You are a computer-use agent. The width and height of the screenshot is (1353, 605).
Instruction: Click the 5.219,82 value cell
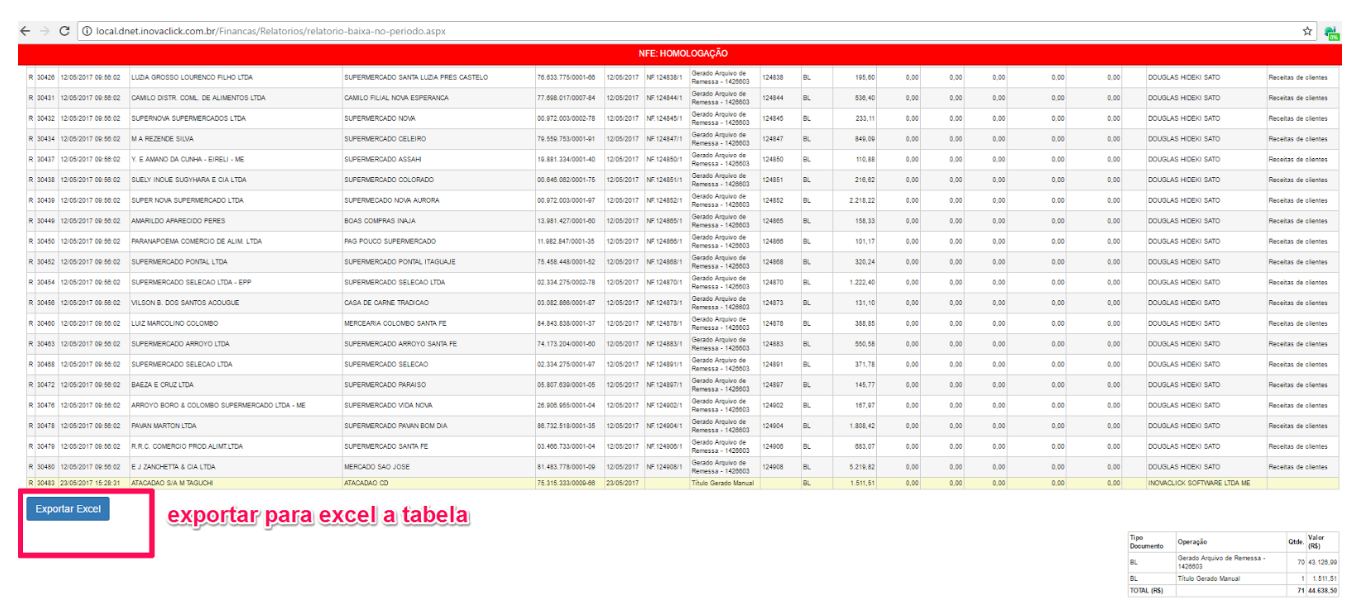[858, 467]
